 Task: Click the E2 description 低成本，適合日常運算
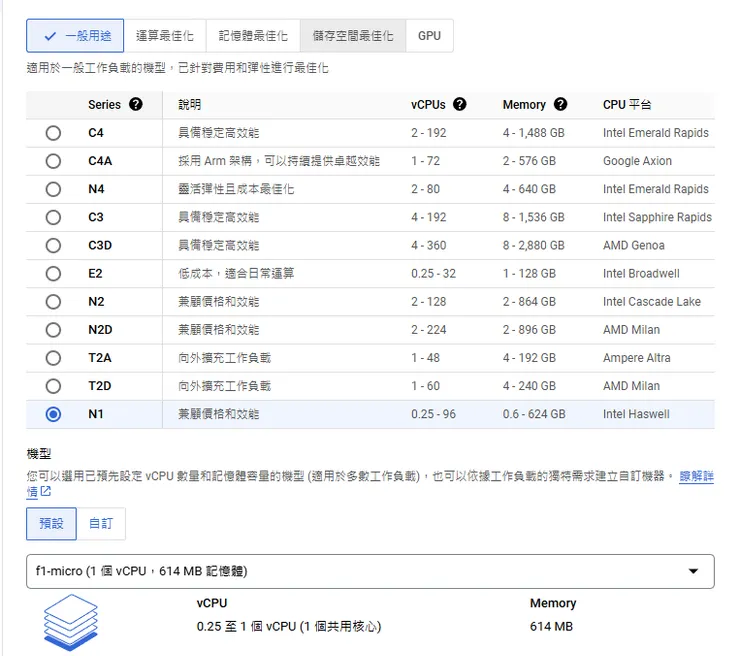tap(236, 274)
